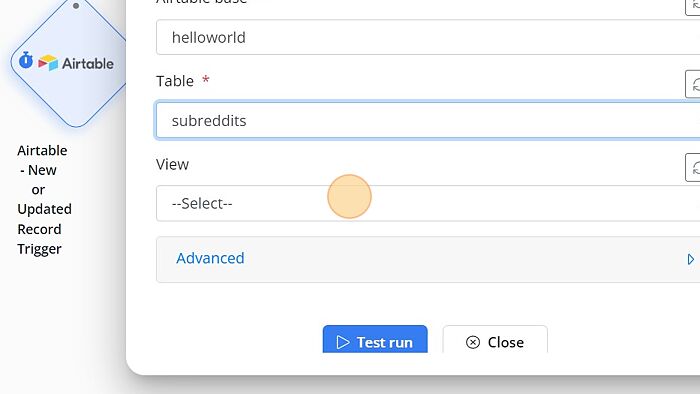700x394 pixels.
Task: Click the play triangle icon in Test run
Action: (343, 342)
